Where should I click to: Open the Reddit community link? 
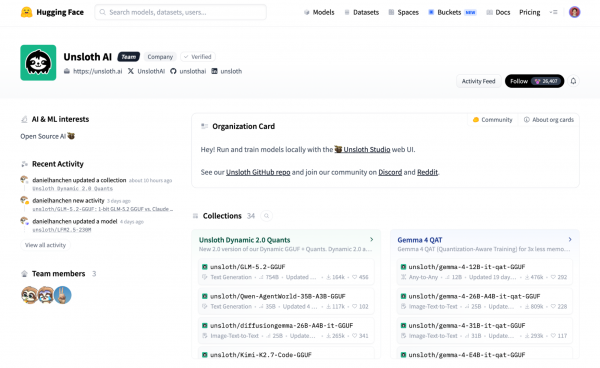tap(427, 172)
